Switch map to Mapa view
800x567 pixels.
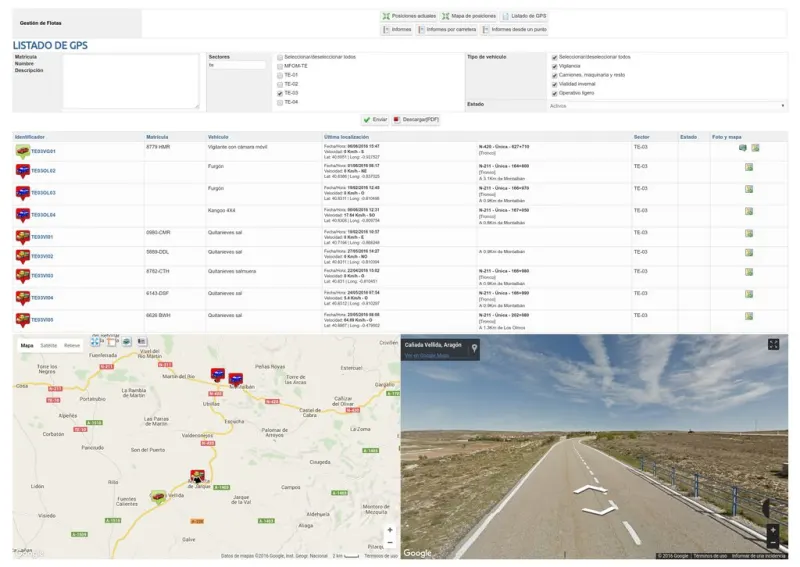(27, 346)
